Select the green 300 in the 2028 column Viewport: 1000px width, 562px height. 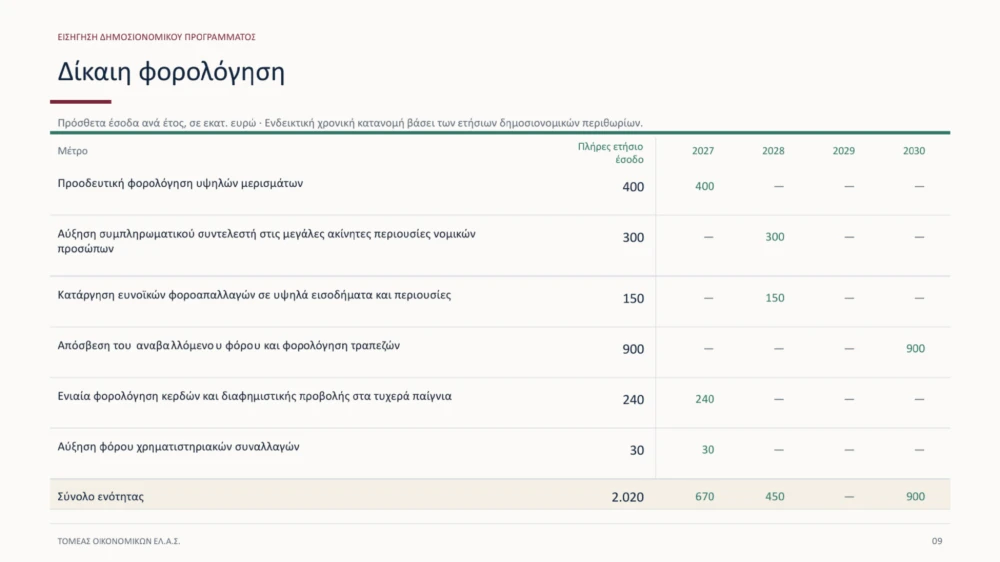coord(774,237)
